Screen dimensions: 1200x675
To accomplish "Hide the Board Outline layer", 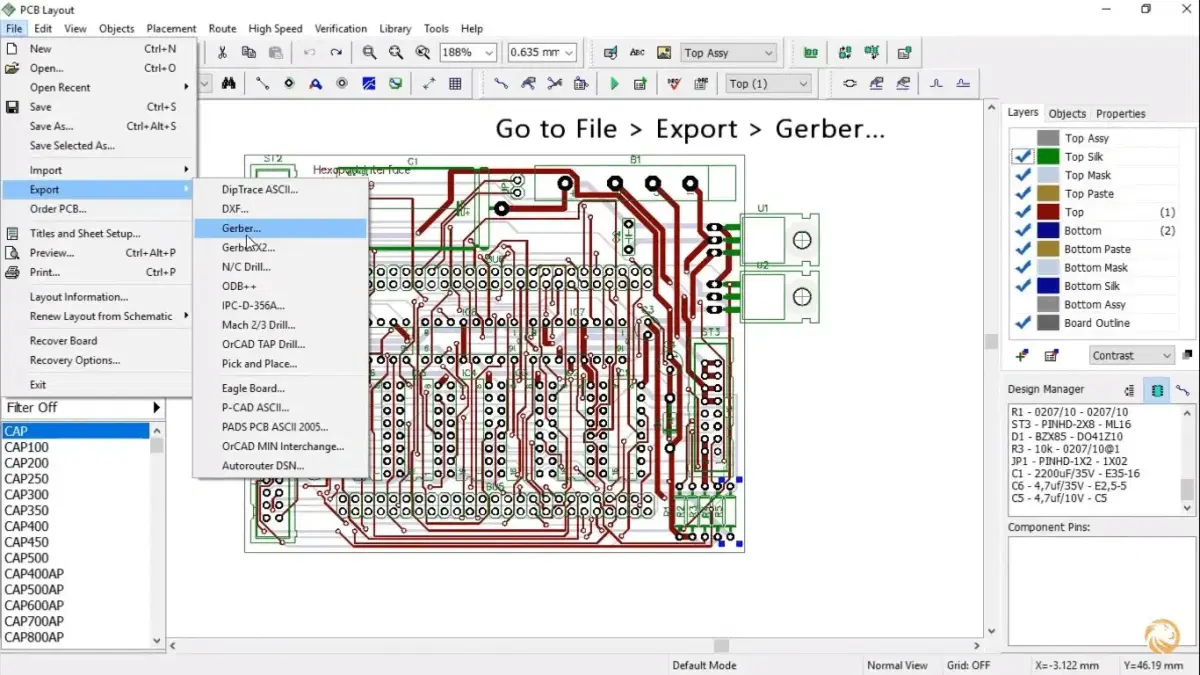I will click(1022, 323).
